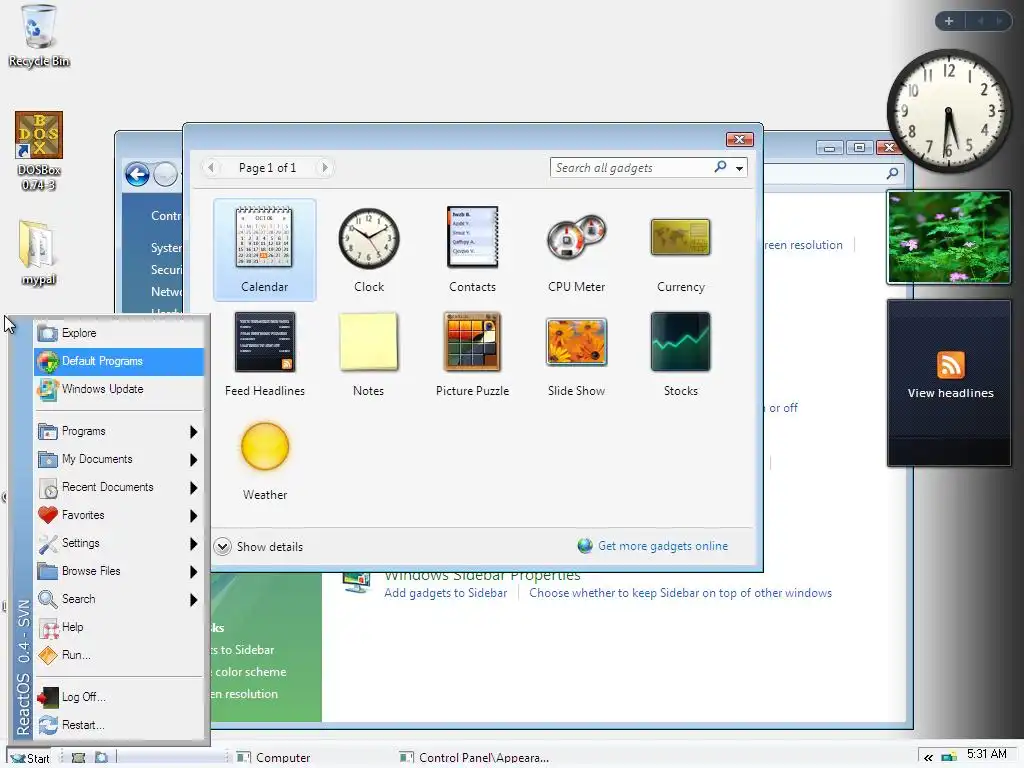1024x768 pixels.
Task: Go to next gadget gallery page
Action: click(325, 168)
